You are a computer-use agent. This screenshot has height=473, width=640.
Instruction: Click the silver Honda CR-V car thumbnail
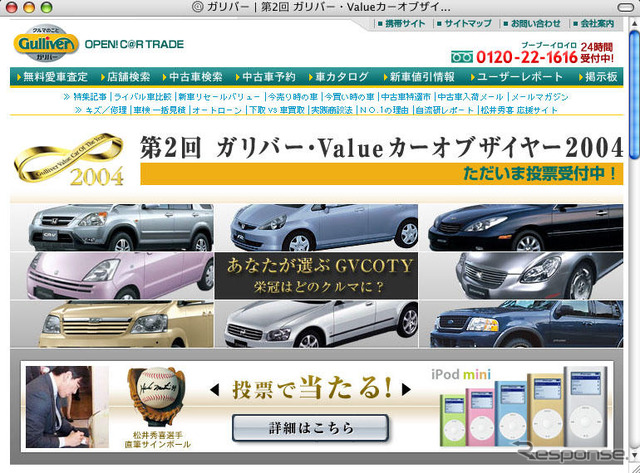pyautogui.click(x=112, y=227)
